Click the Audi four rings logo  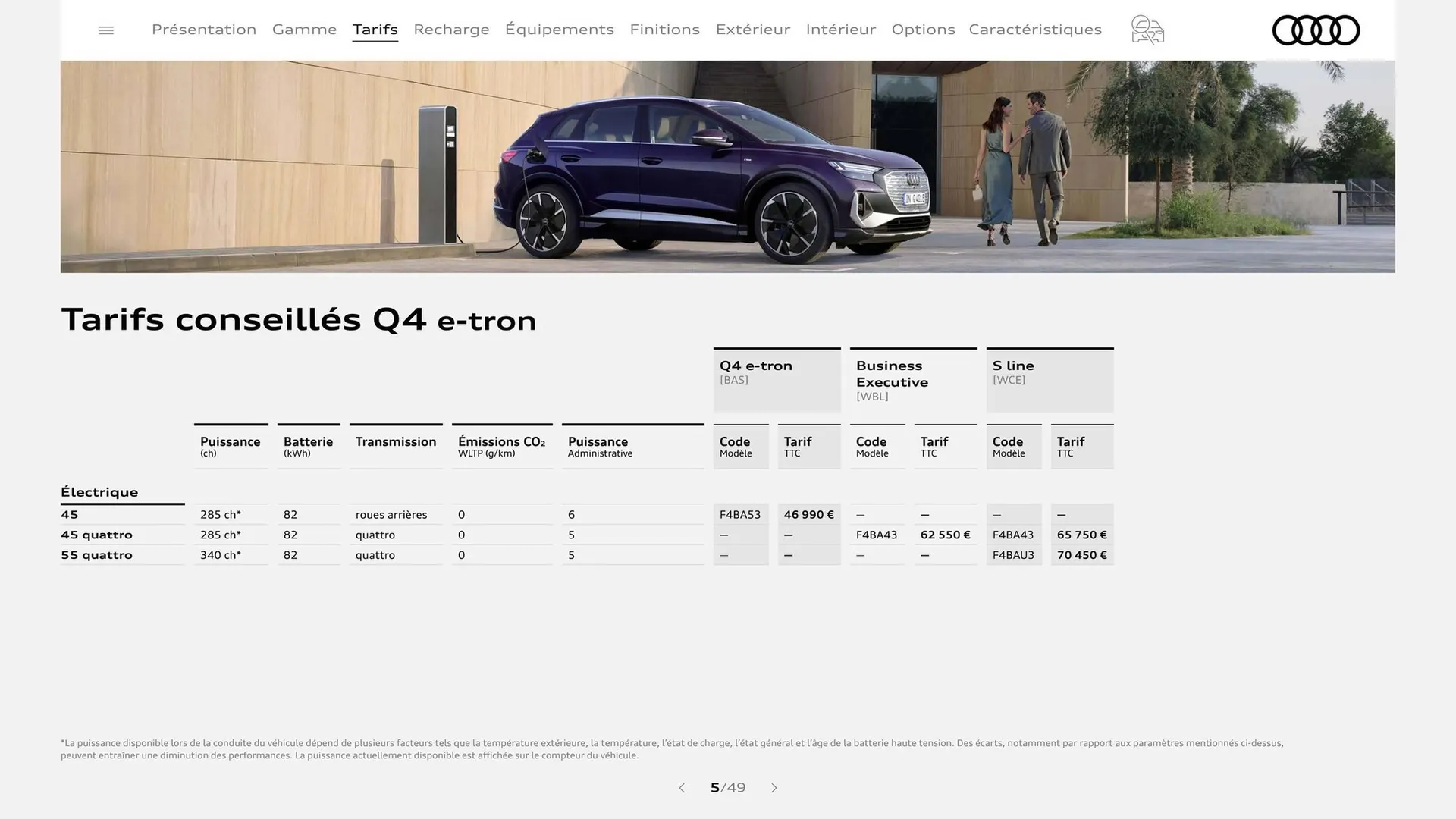[x=1316, y=30]
